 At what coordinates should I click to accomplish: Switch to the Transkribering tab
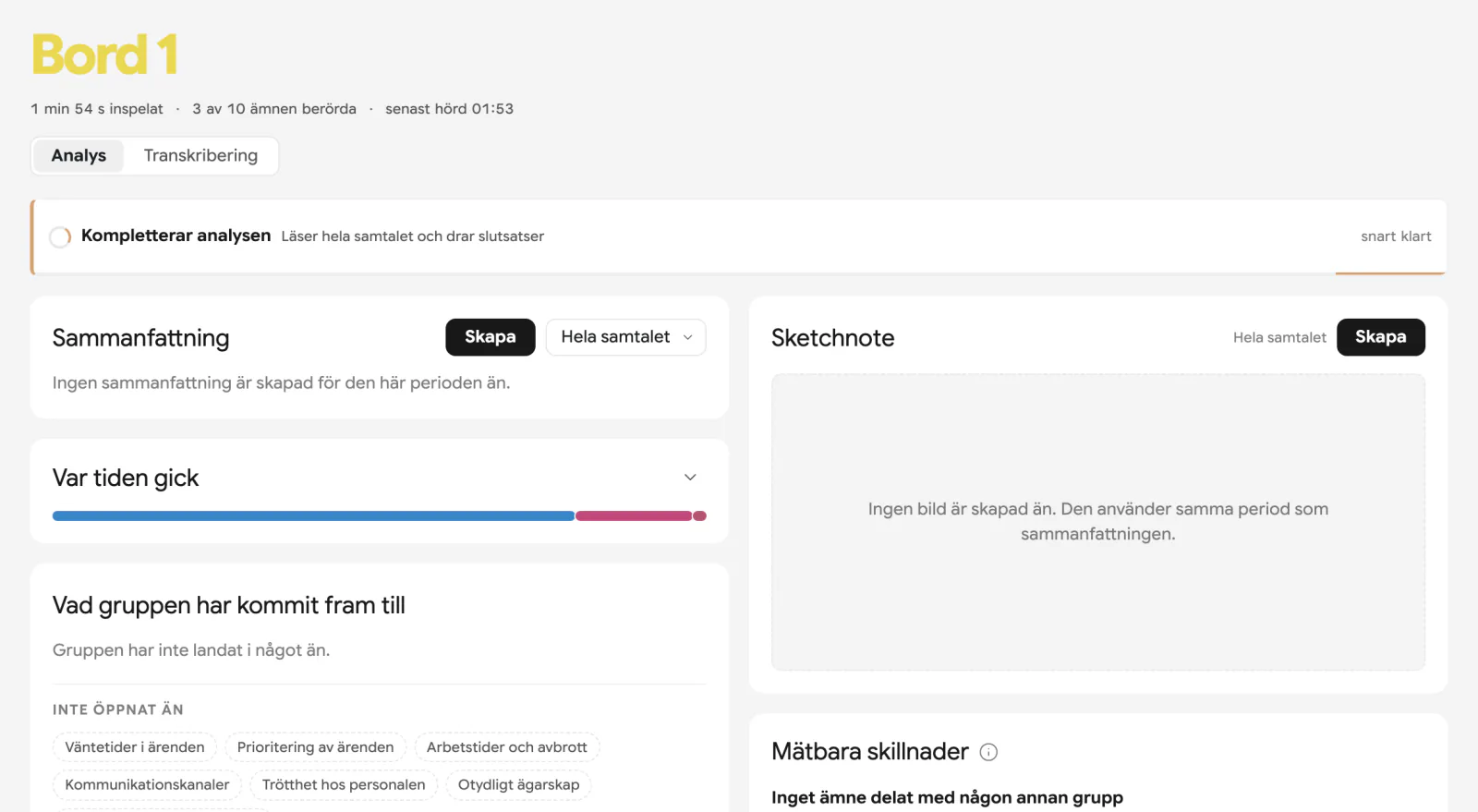pyautogui.click(x=200, y=155)
